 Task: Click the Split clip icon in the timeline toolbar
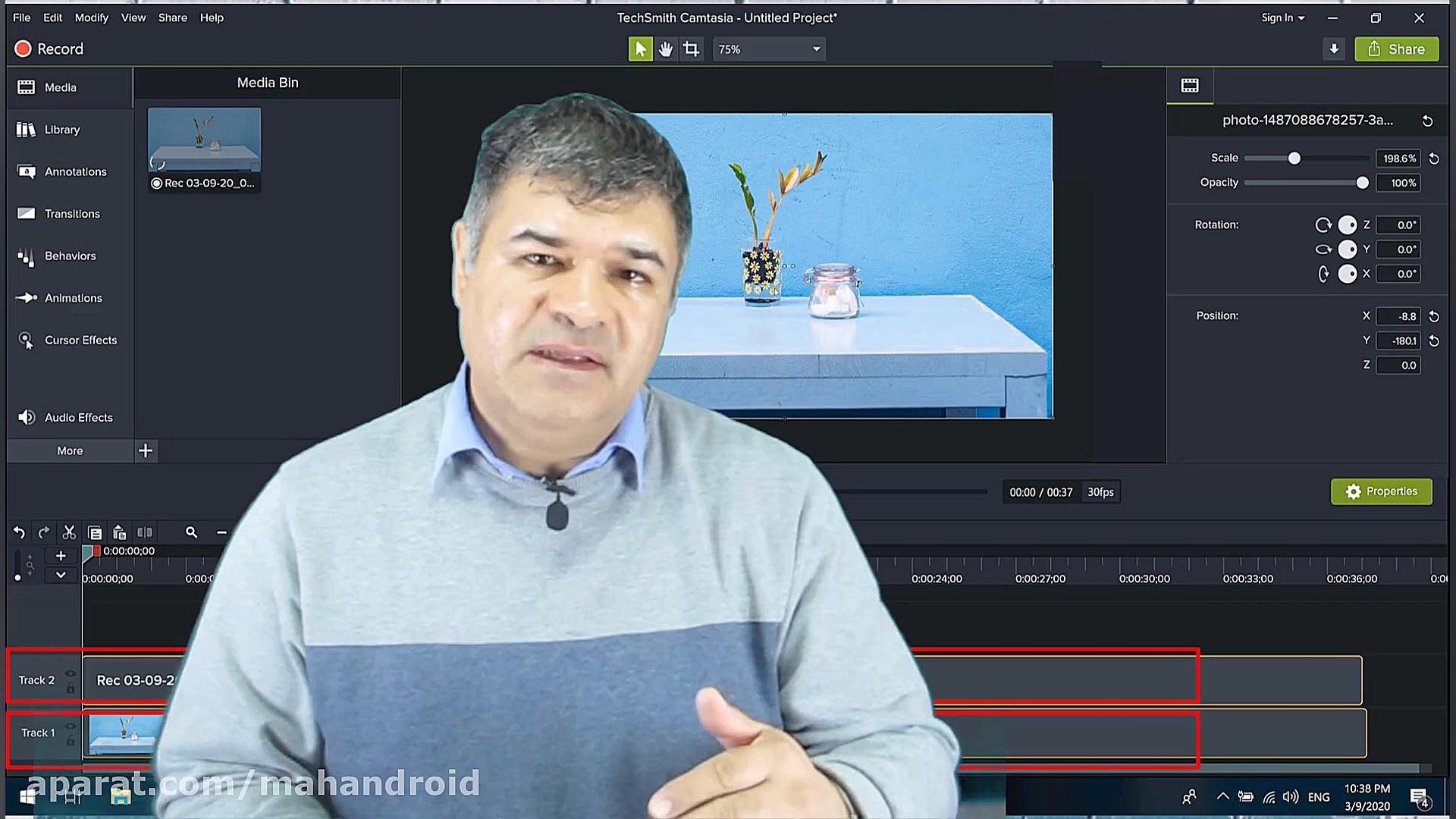[x=145, y=532]
